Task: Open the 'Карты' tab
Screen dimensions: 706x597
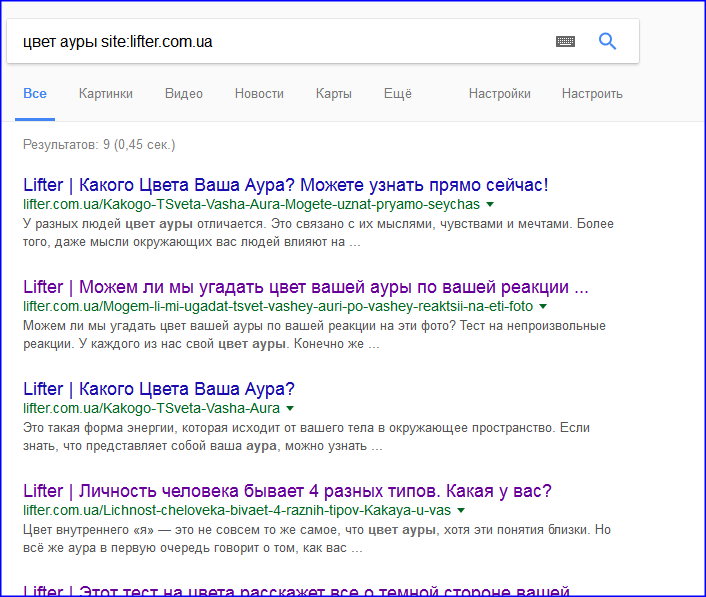Action: pyautogui.click(x=333, y=94)
